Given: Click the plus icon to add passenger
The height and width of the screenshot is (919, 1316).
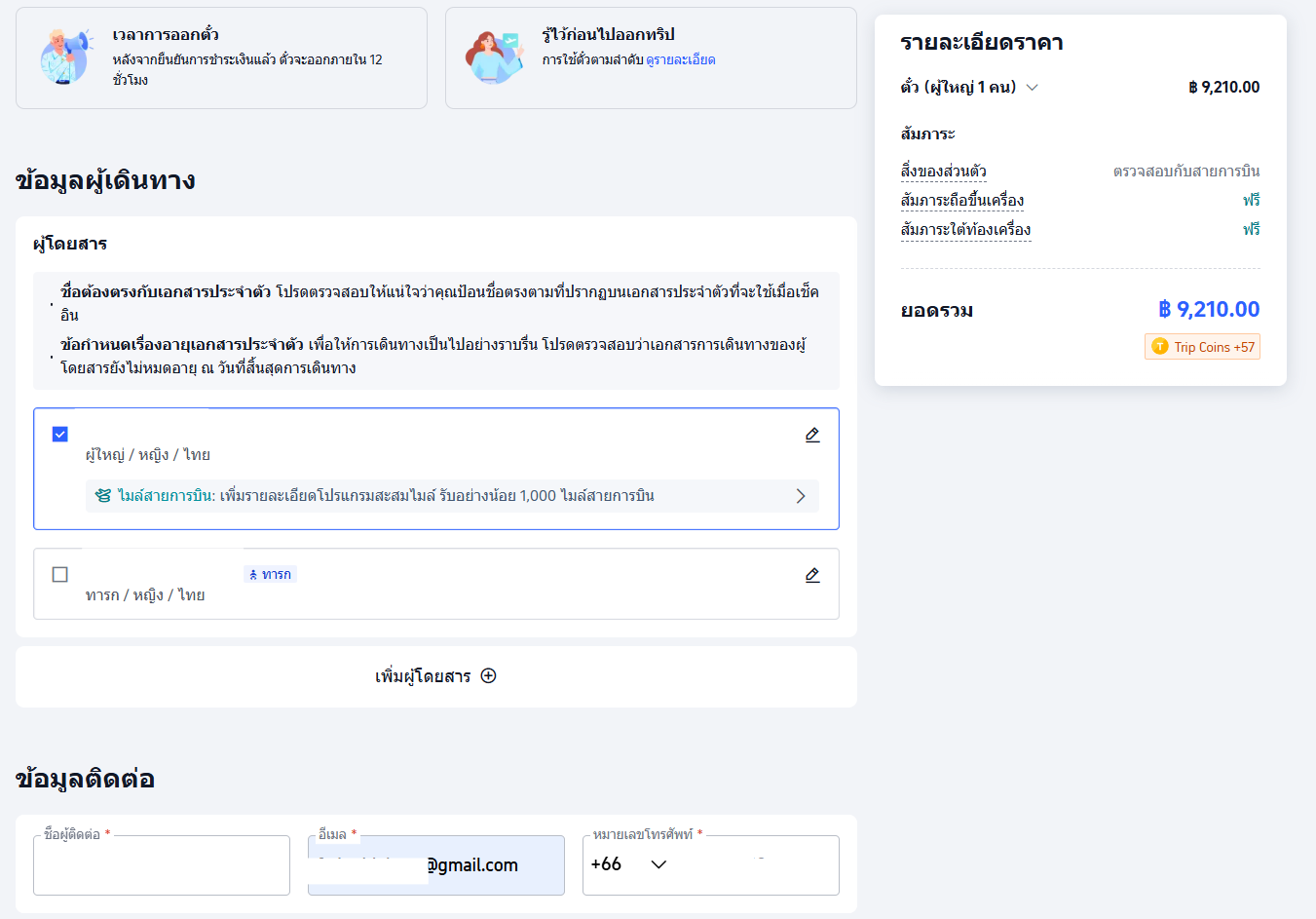Looking at the screenshot, I should click(x=489, y=676).
